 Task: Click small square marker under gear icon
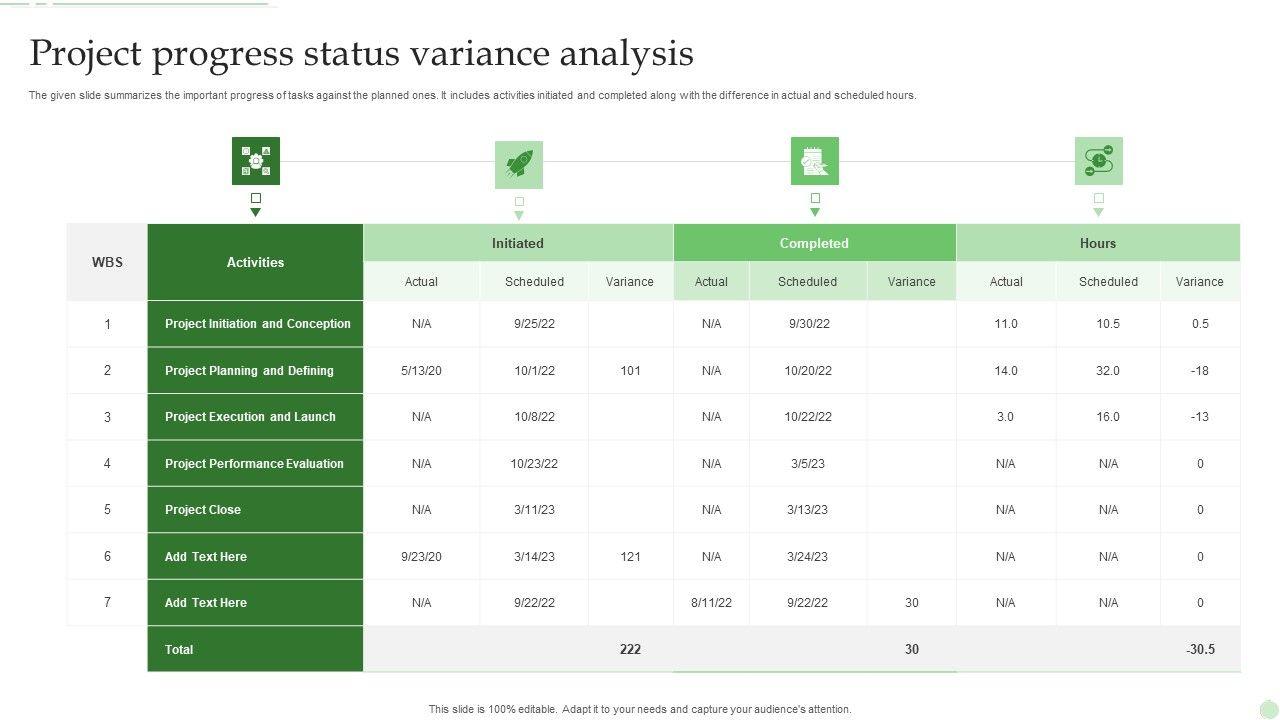(256, 198)
